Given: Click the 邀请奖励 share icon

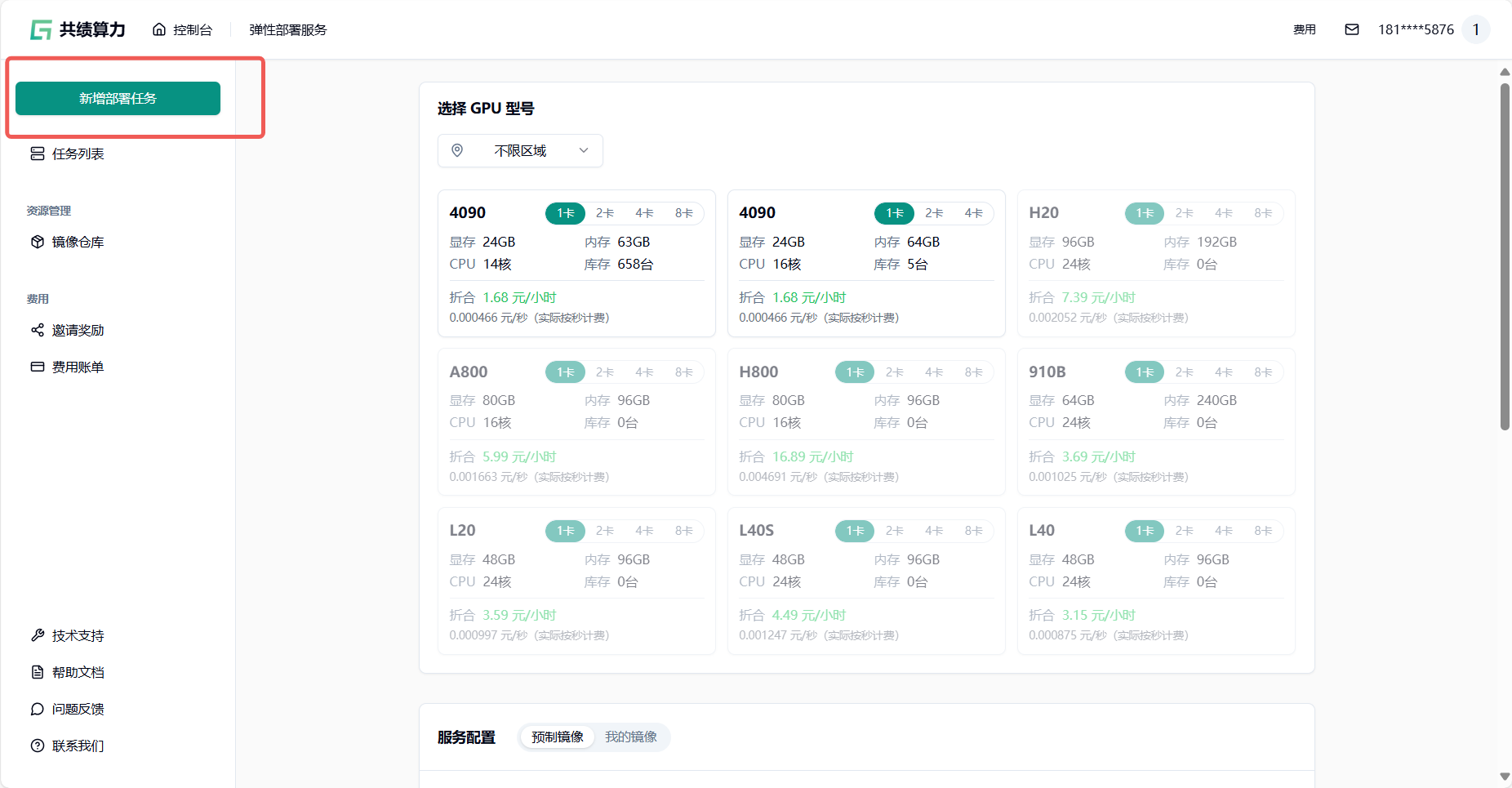Looking at the screenshot, I should (x=38, y=330).
